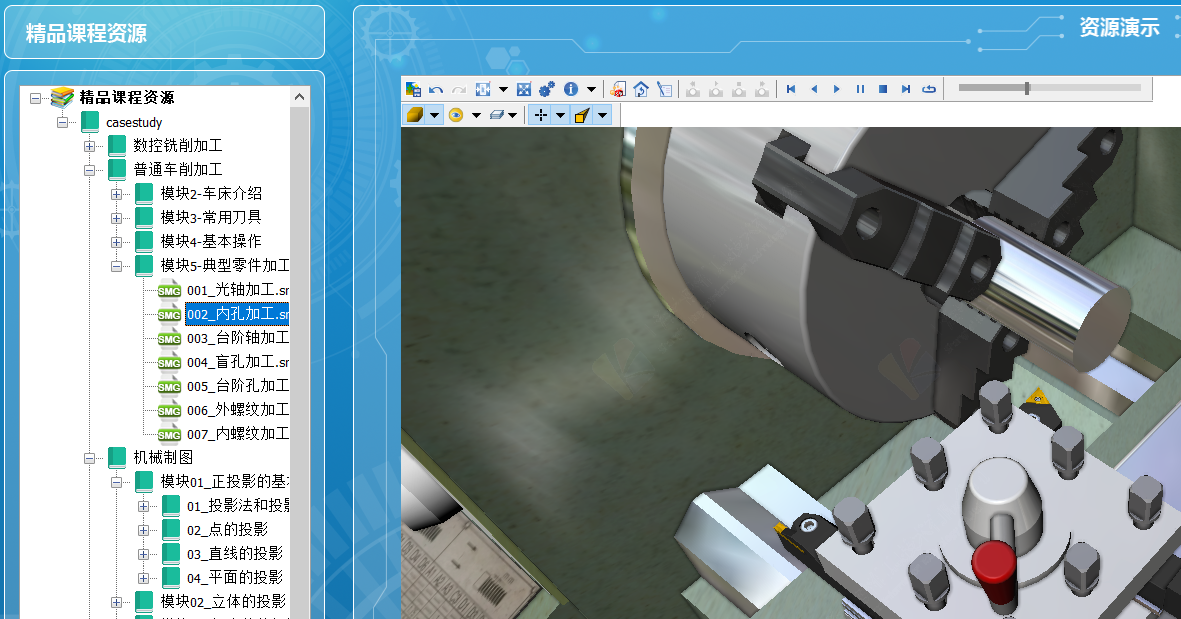This screenshot has width=1181, height=619.
Task: Select the yellow solid render mode icon
Action: pyautogui.click(x=415, y=115)
